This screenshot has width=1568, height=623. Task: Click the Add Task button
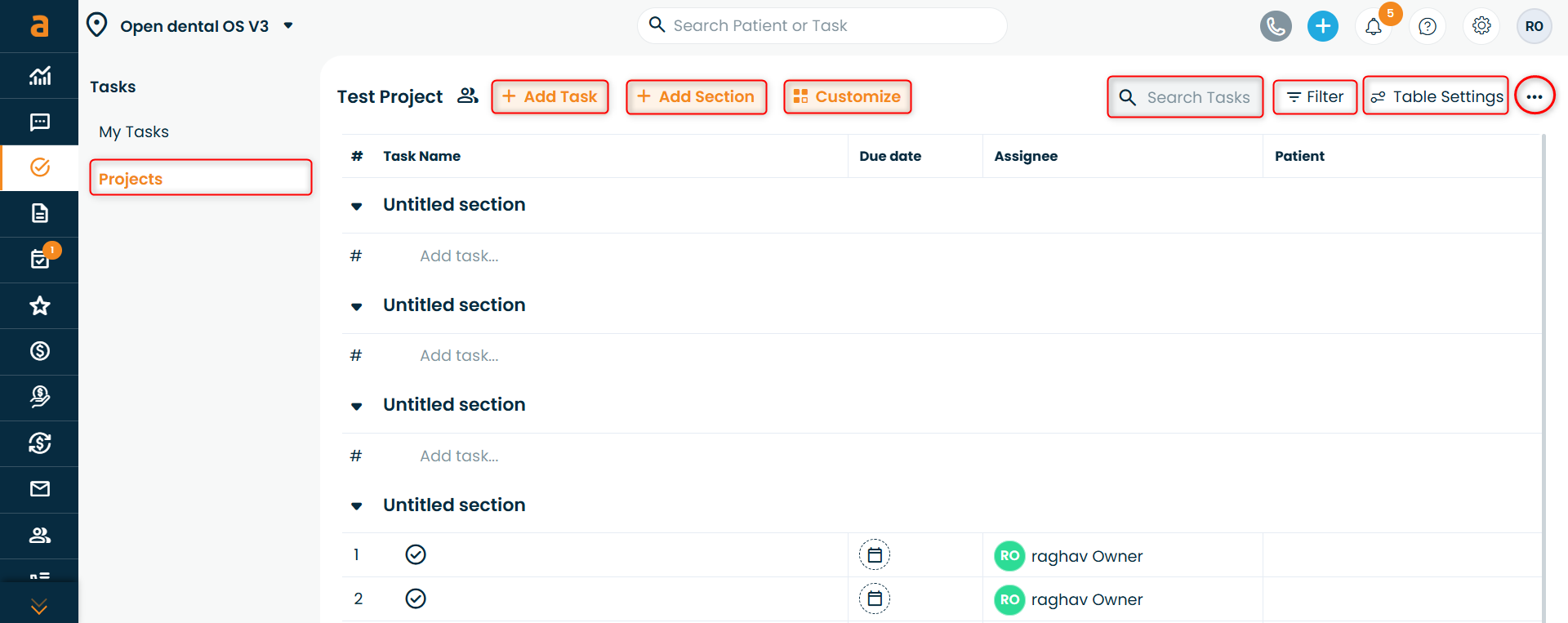(550, 96)
